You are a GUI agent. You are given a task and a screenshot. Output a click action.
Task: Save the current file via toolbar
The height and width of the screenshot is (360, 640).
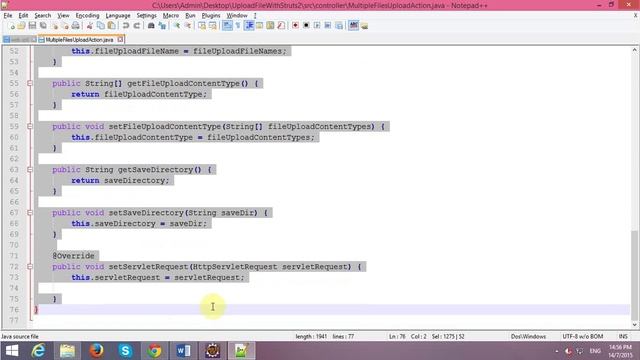(x=32, y=26)
